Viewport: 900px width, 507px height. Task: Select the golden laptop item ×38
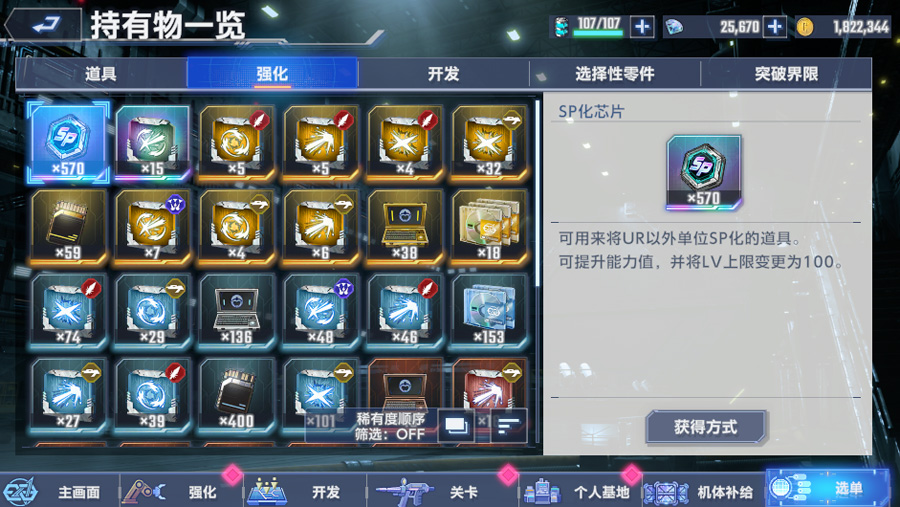pyautogui.click(x=405, y=227)
